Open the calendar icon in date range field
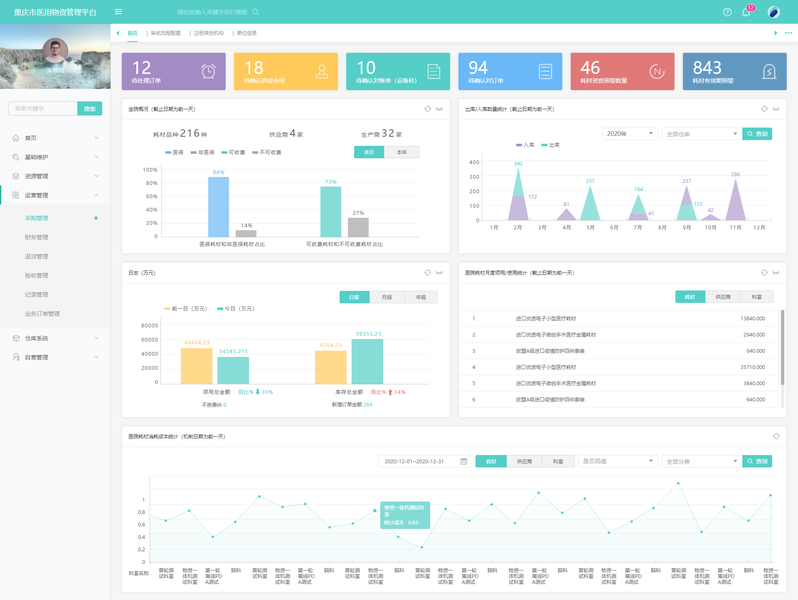 tap(464, 462)
